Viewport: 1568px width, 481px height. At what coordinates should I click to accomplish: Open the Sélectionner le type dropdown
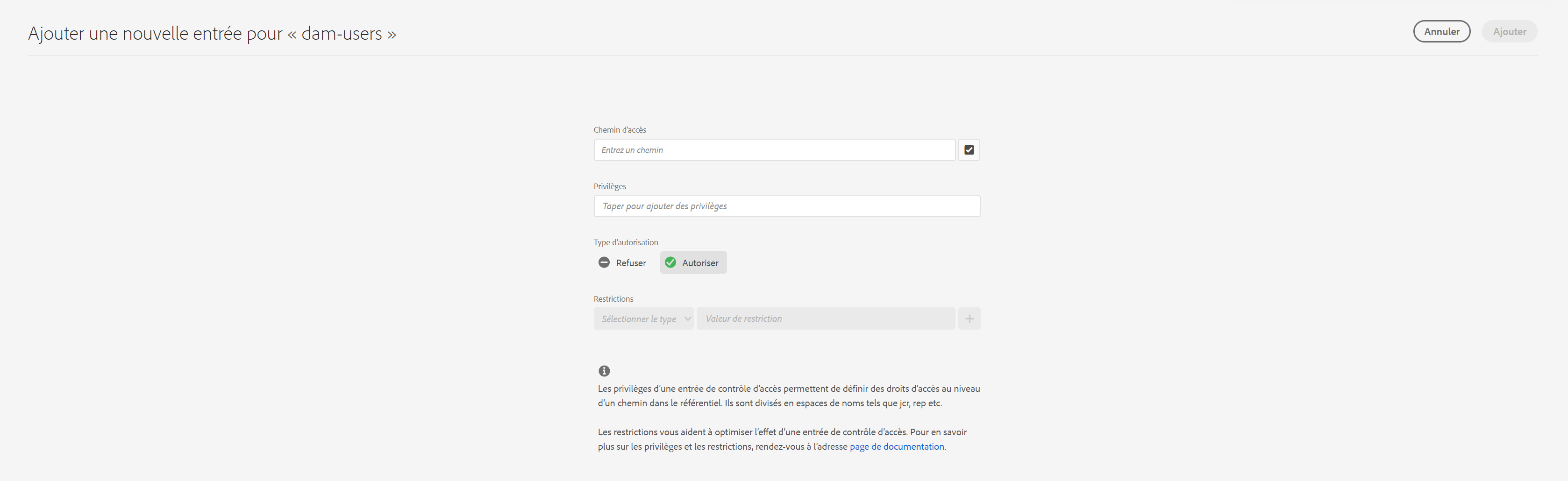[639, 319]
